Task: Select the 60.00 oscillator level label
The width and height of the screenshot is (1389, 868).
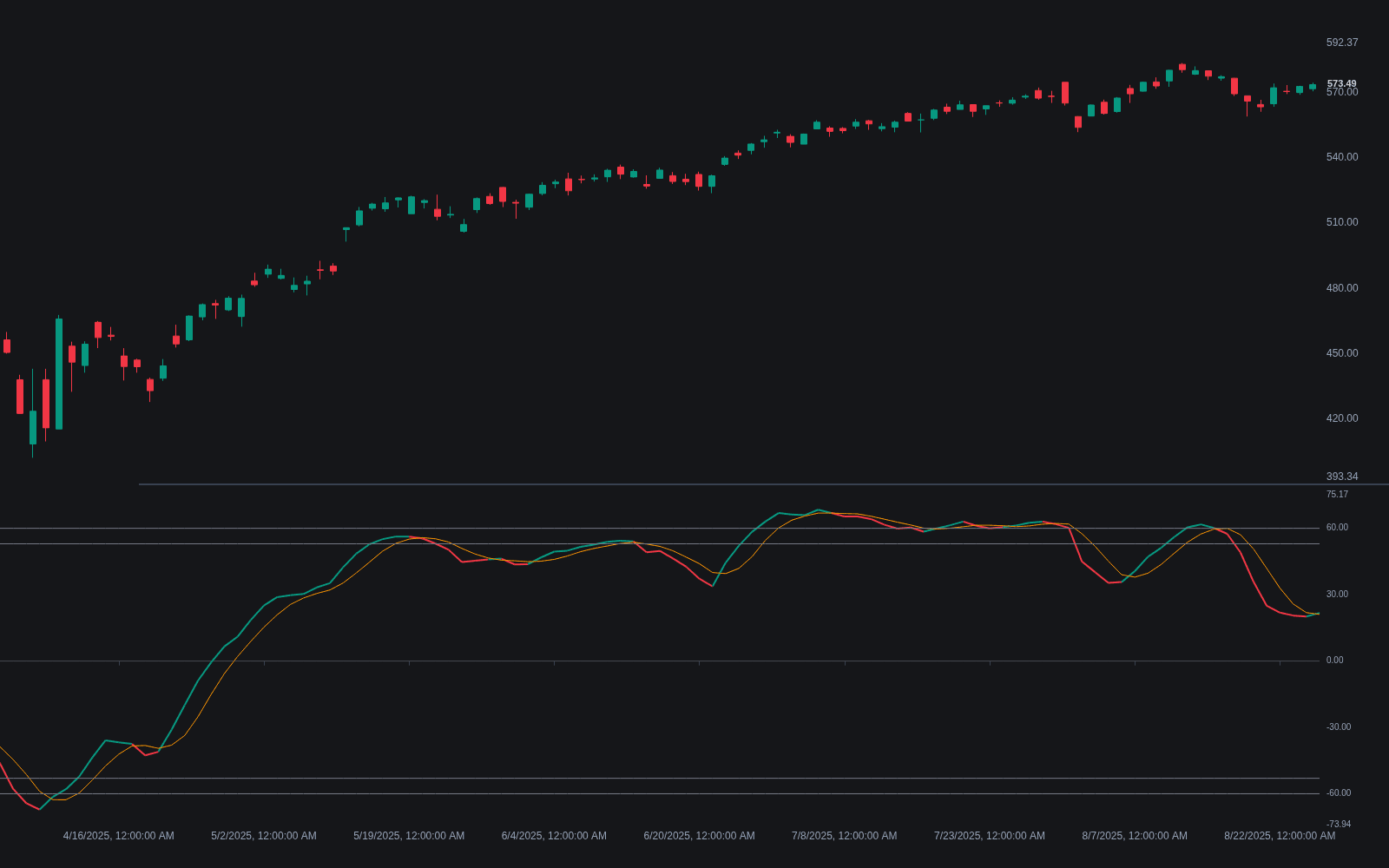Action: tap(1337, 528)
